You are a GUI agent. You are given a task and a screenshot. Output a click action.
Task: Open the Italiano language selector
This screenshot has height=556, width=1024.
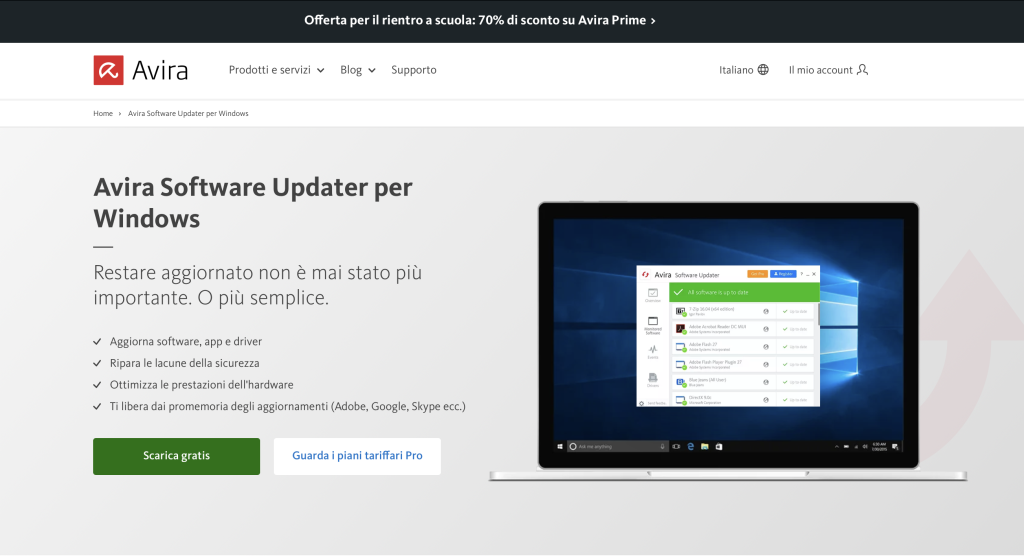click(x=744, y=70)
